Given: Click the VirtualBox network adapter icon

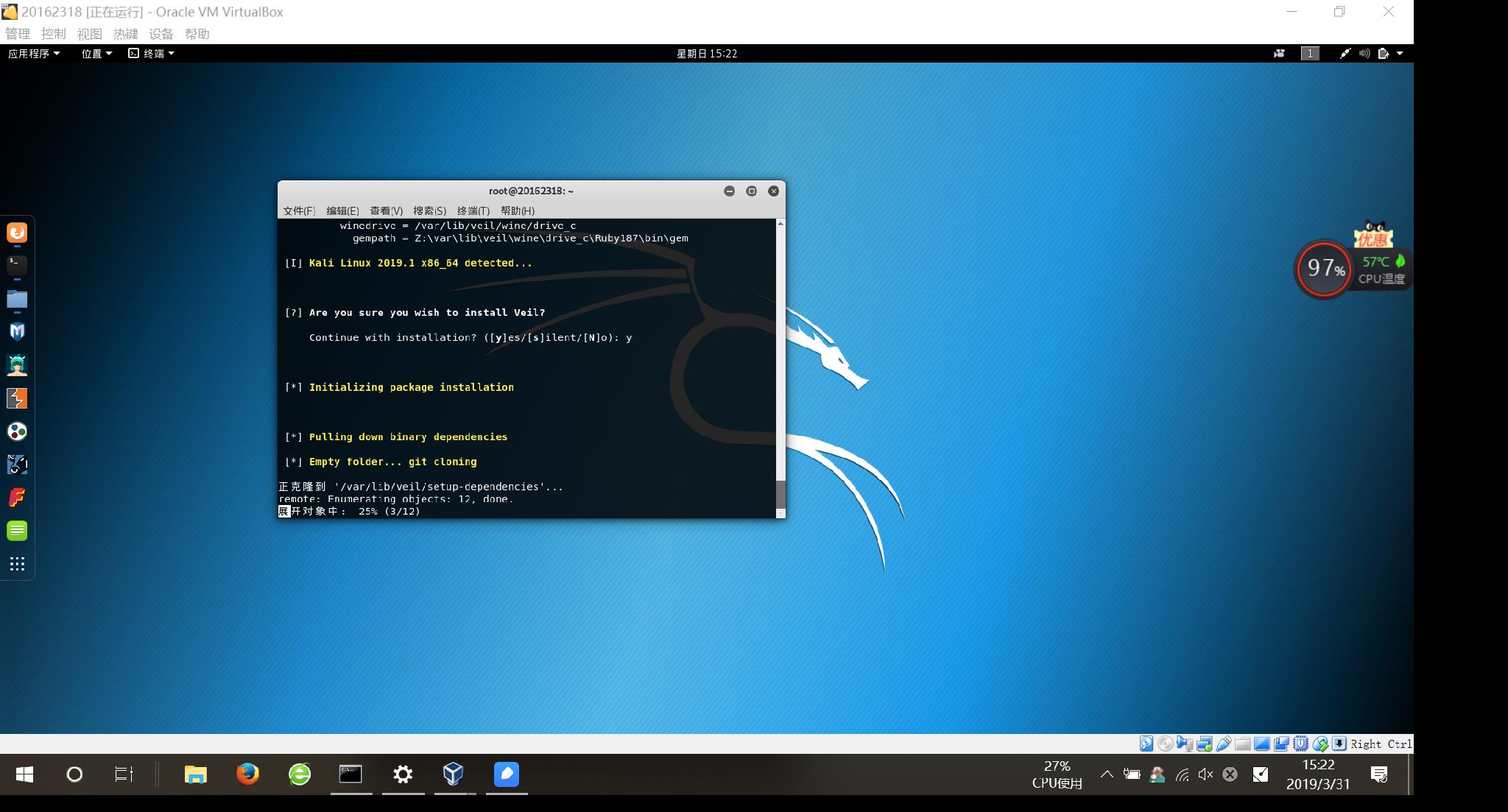Looking at the screenshot, I should pyautogui.click(x=1204, y=744).
